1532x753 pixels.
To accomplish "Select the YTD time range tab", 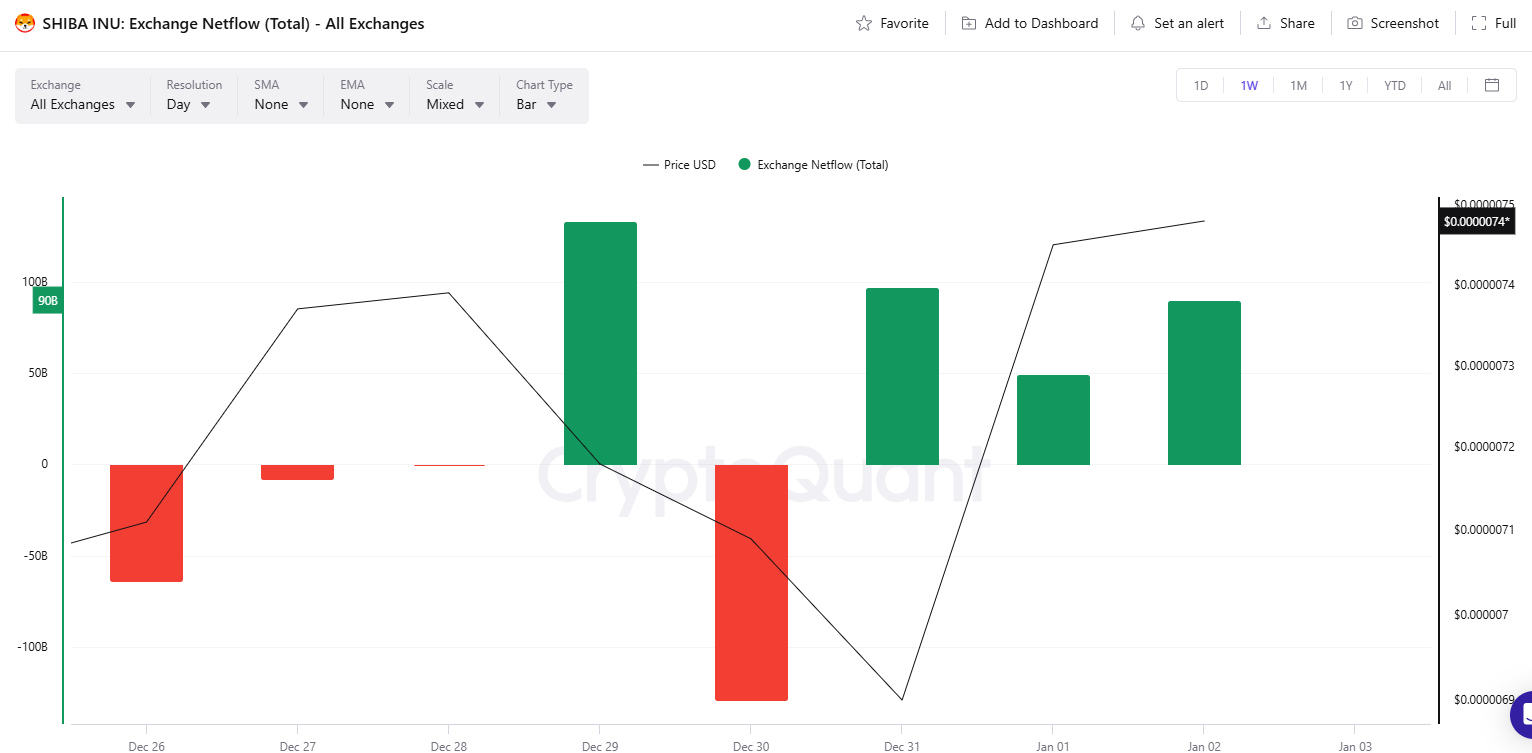I will [x=1394, y=85].
